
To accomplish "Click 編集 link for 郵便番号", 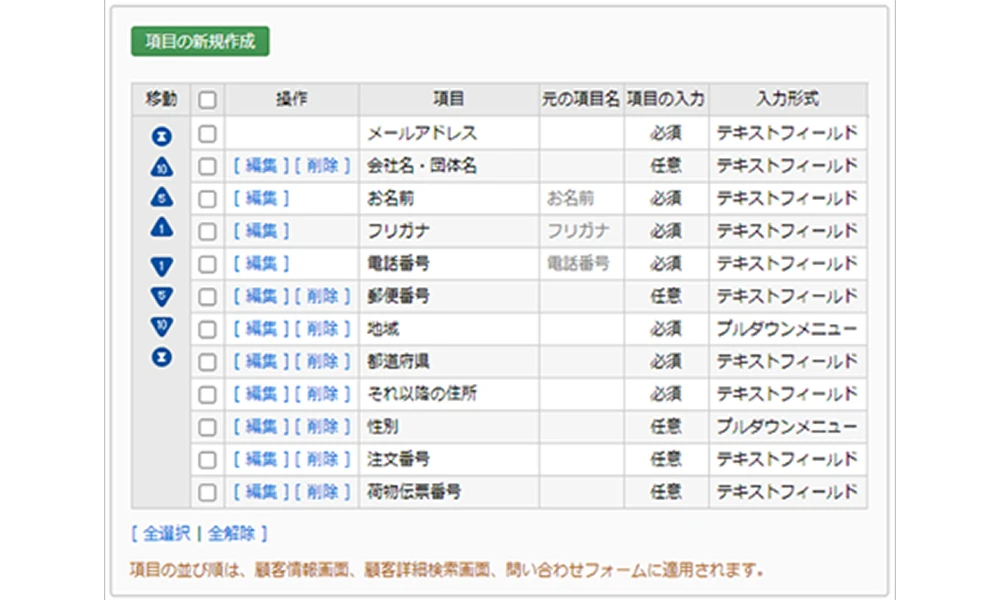I will (261, 296).
